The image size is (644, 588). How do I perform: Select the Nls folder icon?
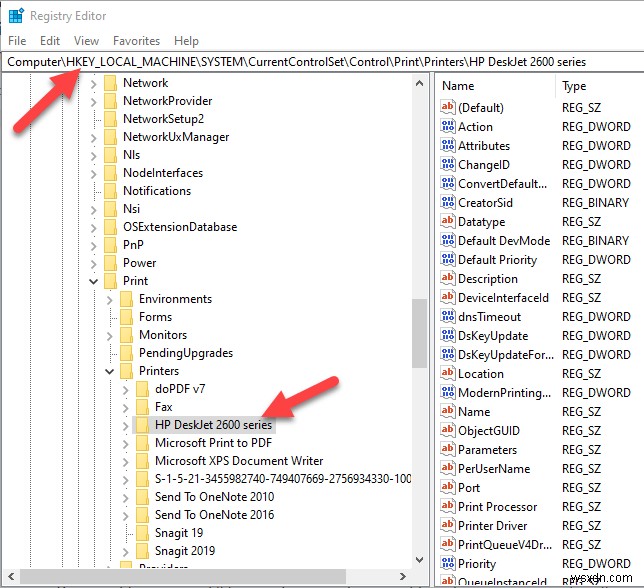110,155
